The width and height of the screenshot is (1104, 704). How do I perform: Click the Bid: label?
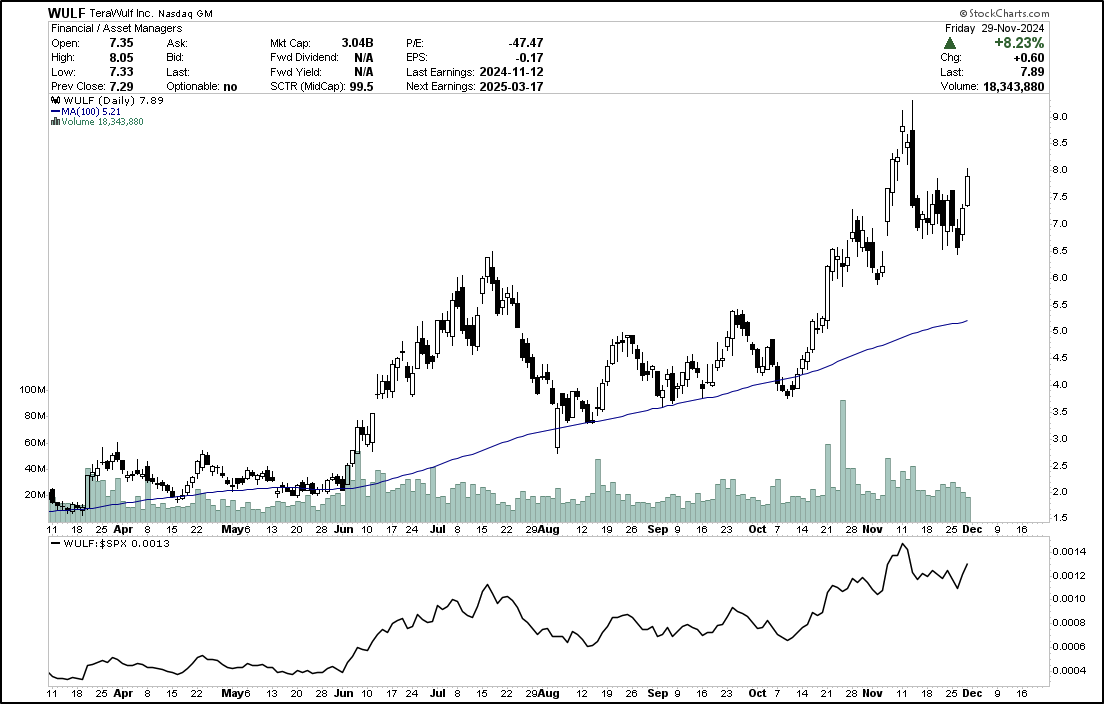175,57
